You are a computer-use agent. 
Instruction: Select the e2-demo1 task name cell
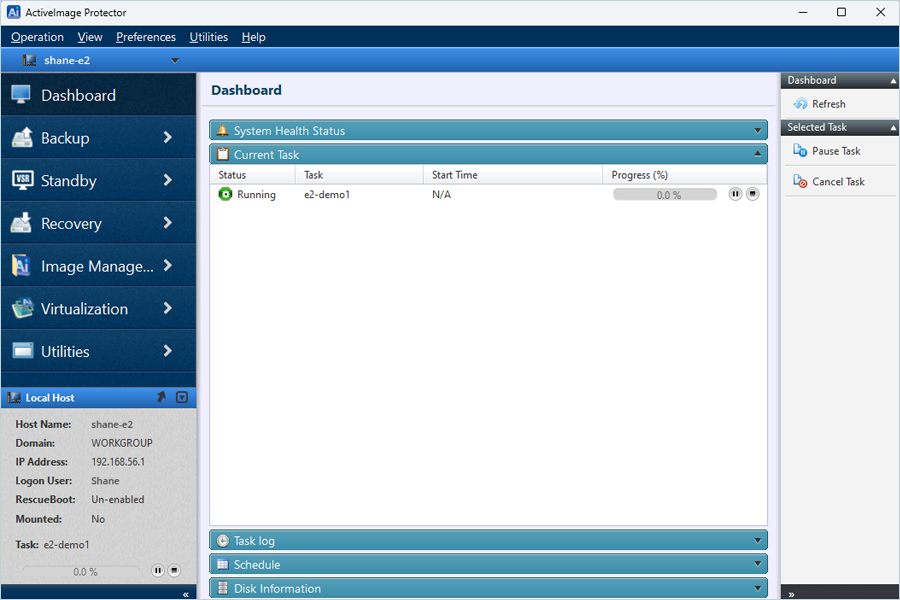coord(327,195)
